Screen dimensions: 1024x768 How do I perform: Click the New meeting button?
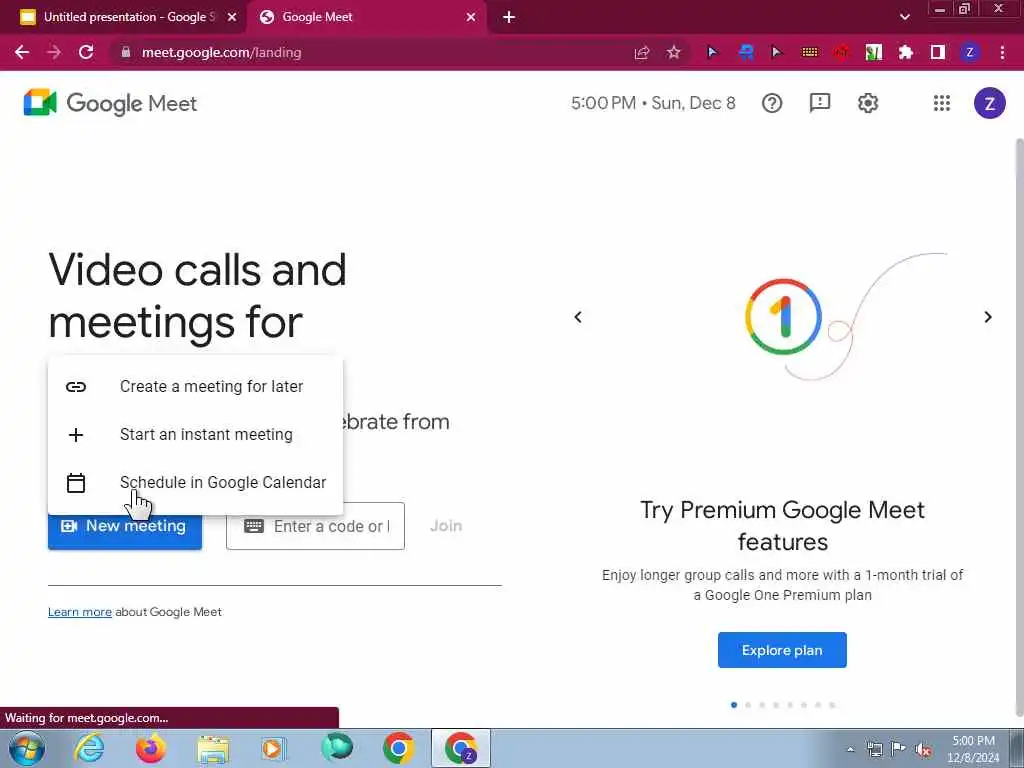pyautogui.click(x=125, y=526)
